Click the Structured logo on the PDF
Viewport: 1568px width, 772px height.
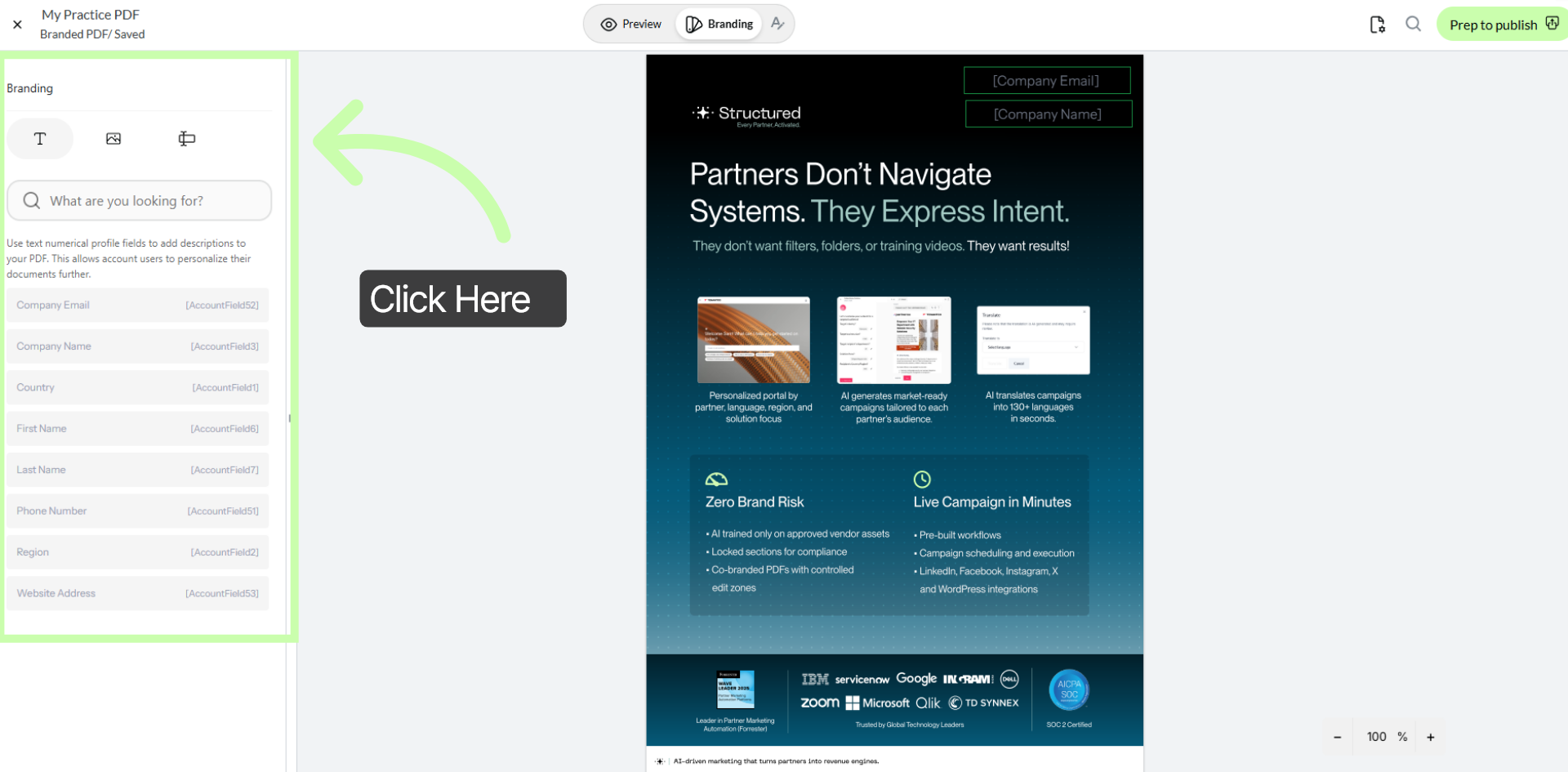746,115
